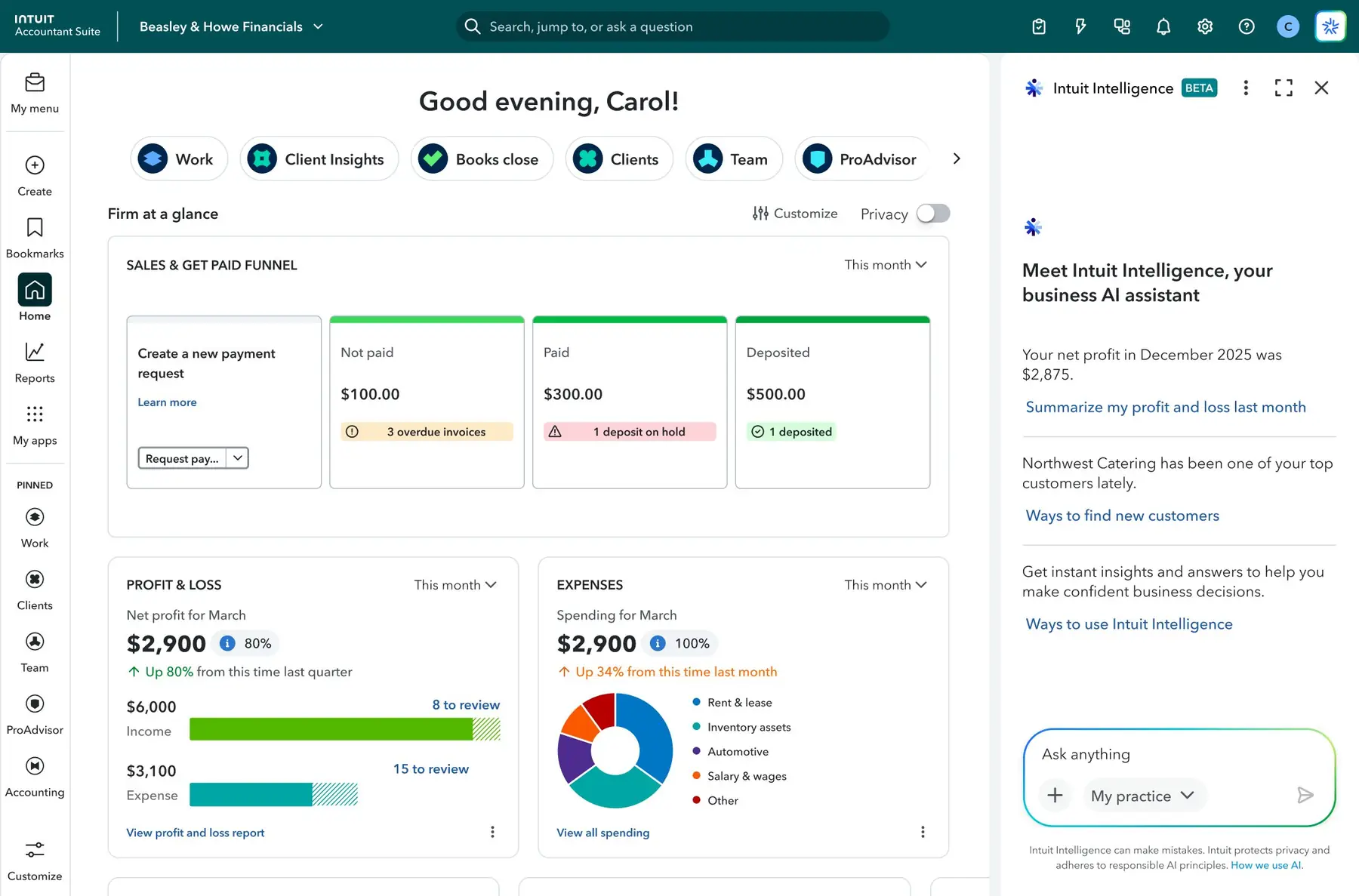This screenshot has width=1359, height=896.
Task: Open Expenses card kebab menu
Action: 923,832
